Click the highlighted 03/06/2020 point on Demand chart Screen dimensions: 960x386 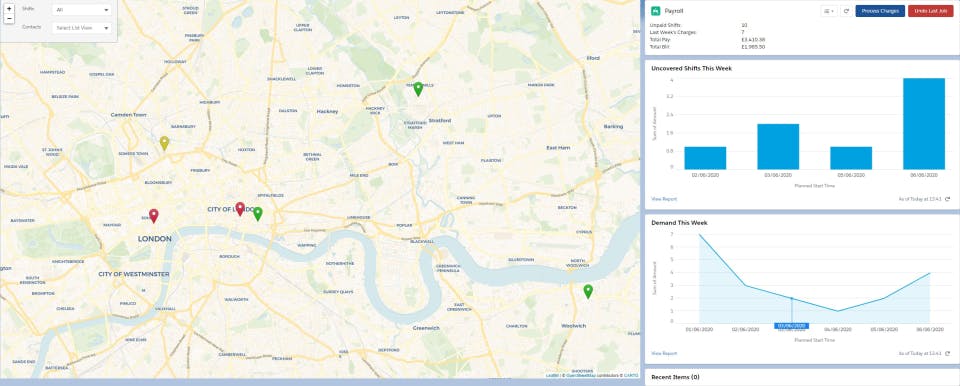(792, 298)
